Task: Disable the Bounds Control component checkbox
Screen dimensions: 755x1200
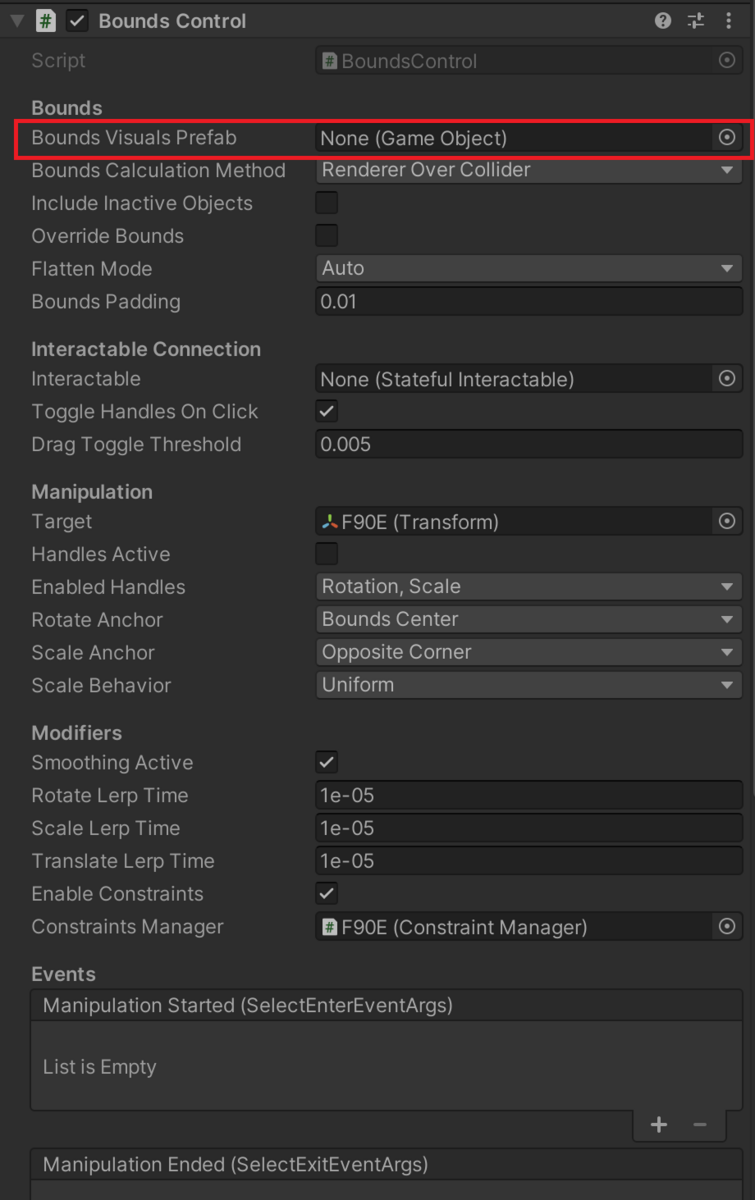Action: pyautogui.click(x=77, y=20)
